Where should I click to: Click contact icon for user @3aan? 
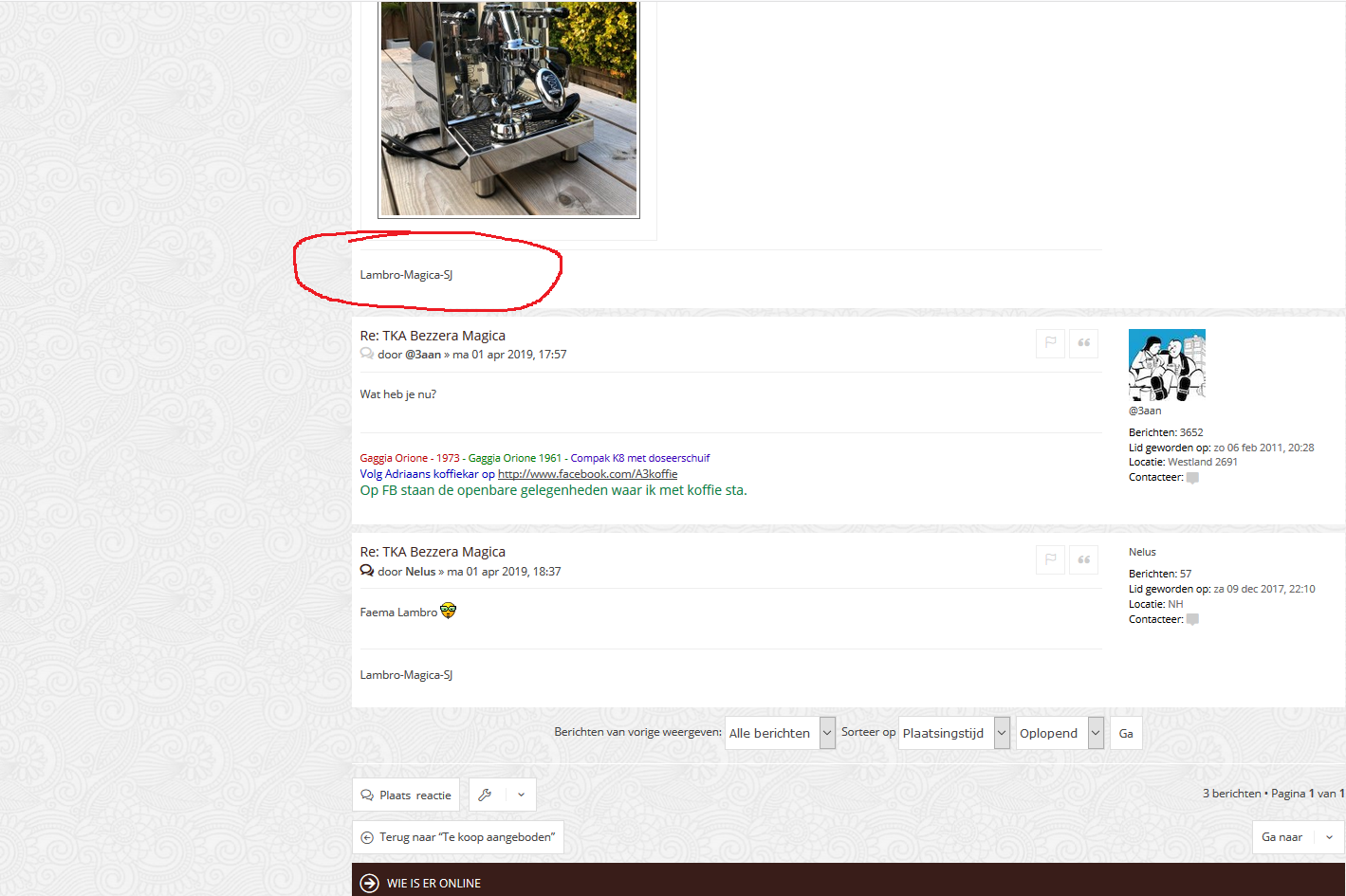(x=1192, y=478)
